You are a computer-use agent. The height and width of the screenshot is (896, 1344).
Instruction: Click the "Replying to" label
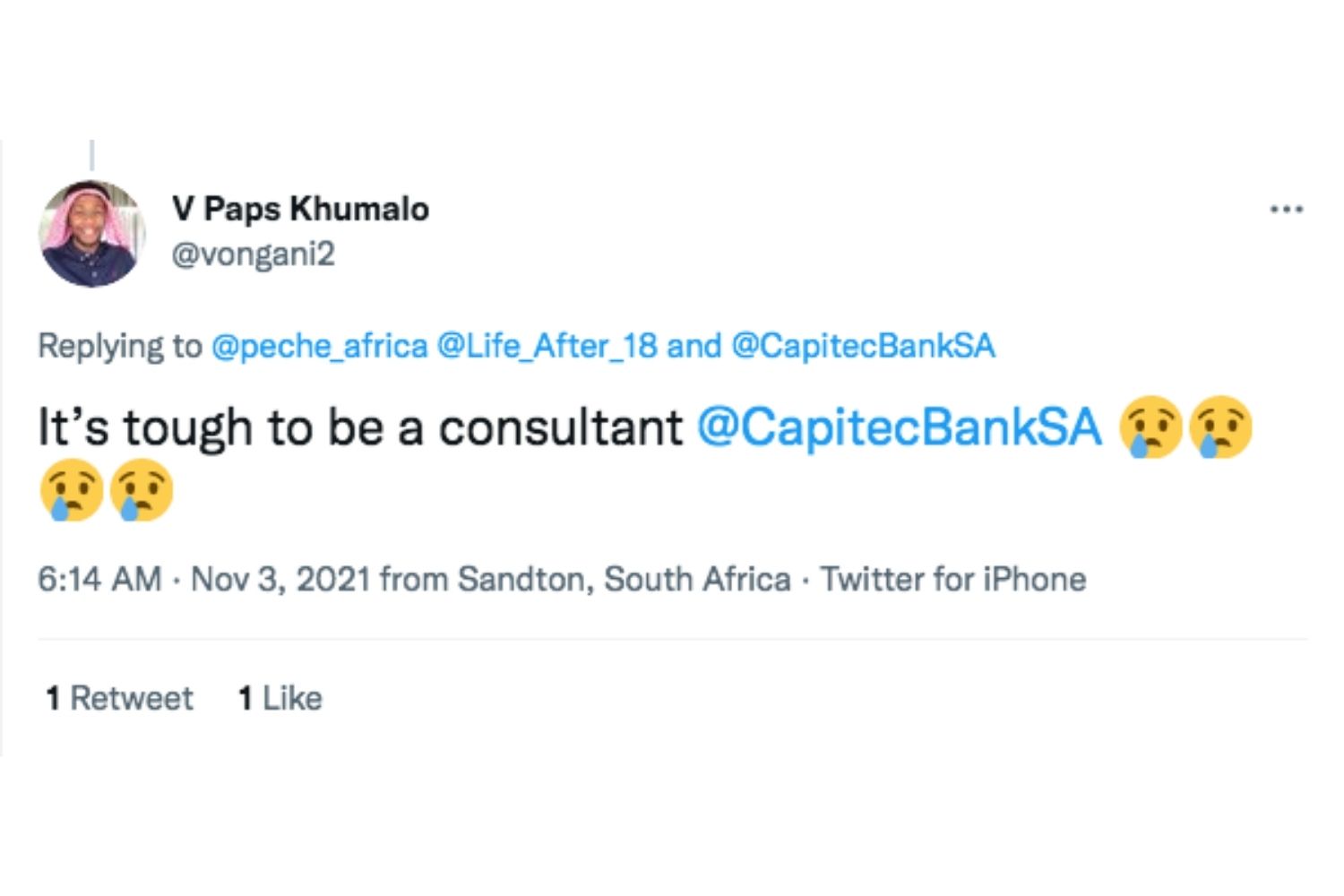(119, 346)
